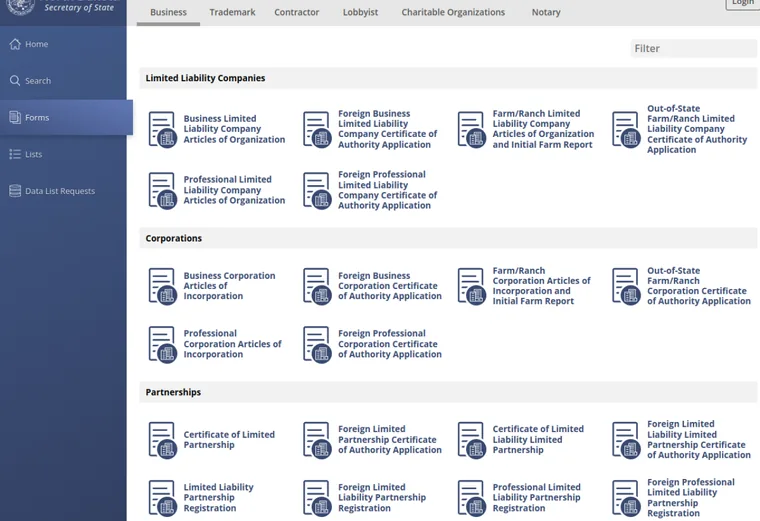
Task: Open Professional Limited Liability Partnership Registration link
Action: tap(536, 498)
